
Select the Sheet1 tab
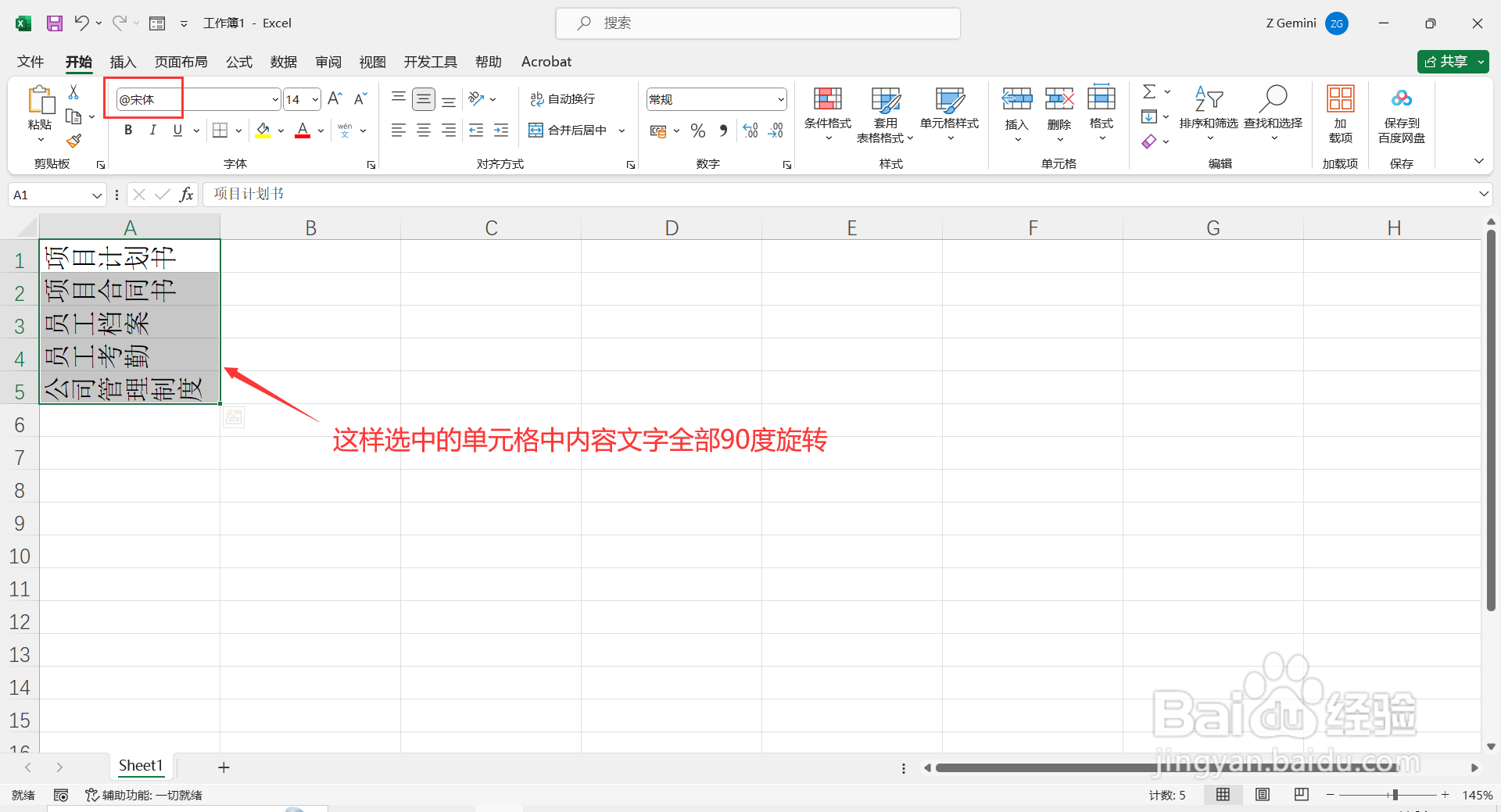(141, 766)
